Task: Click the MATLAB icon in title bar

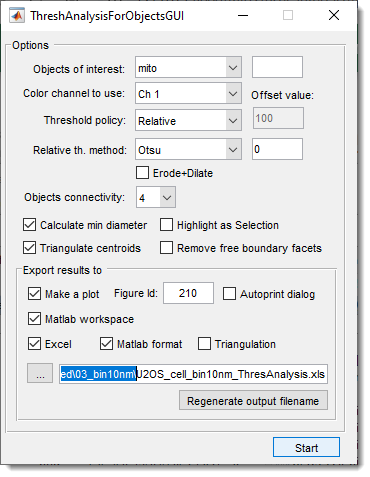Action: pyautogui.click(x=17, y=16)
